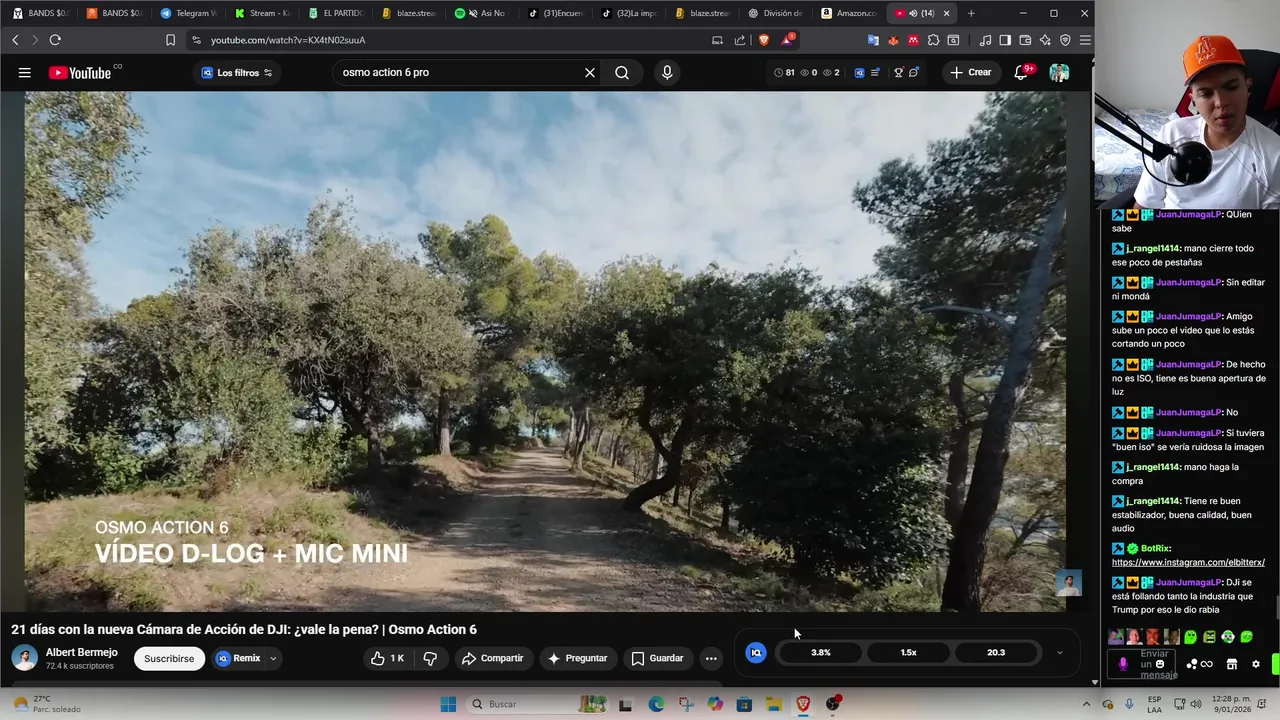Open Albert Bermejo channel name link
The image size is (1280, 720).
tap(81, 652)
